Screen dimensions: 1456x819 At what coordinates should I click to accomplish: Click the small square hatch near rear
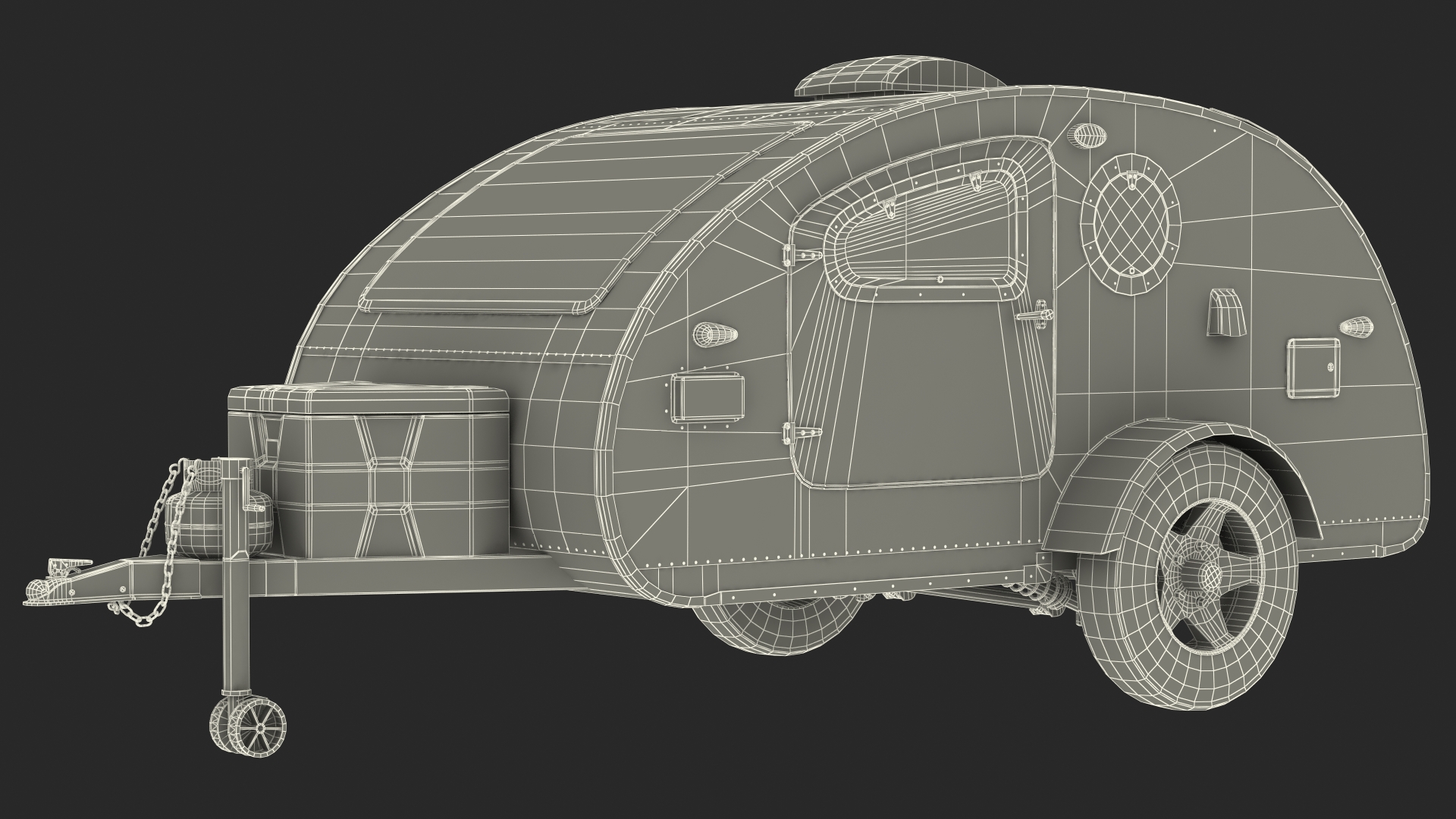click(x=1313, y=368)
